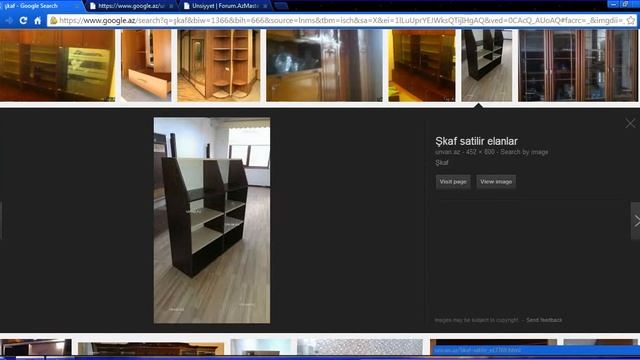Close the image preview panel
The width and height of the screenshot is (640, 360).
tap(630, 123)
